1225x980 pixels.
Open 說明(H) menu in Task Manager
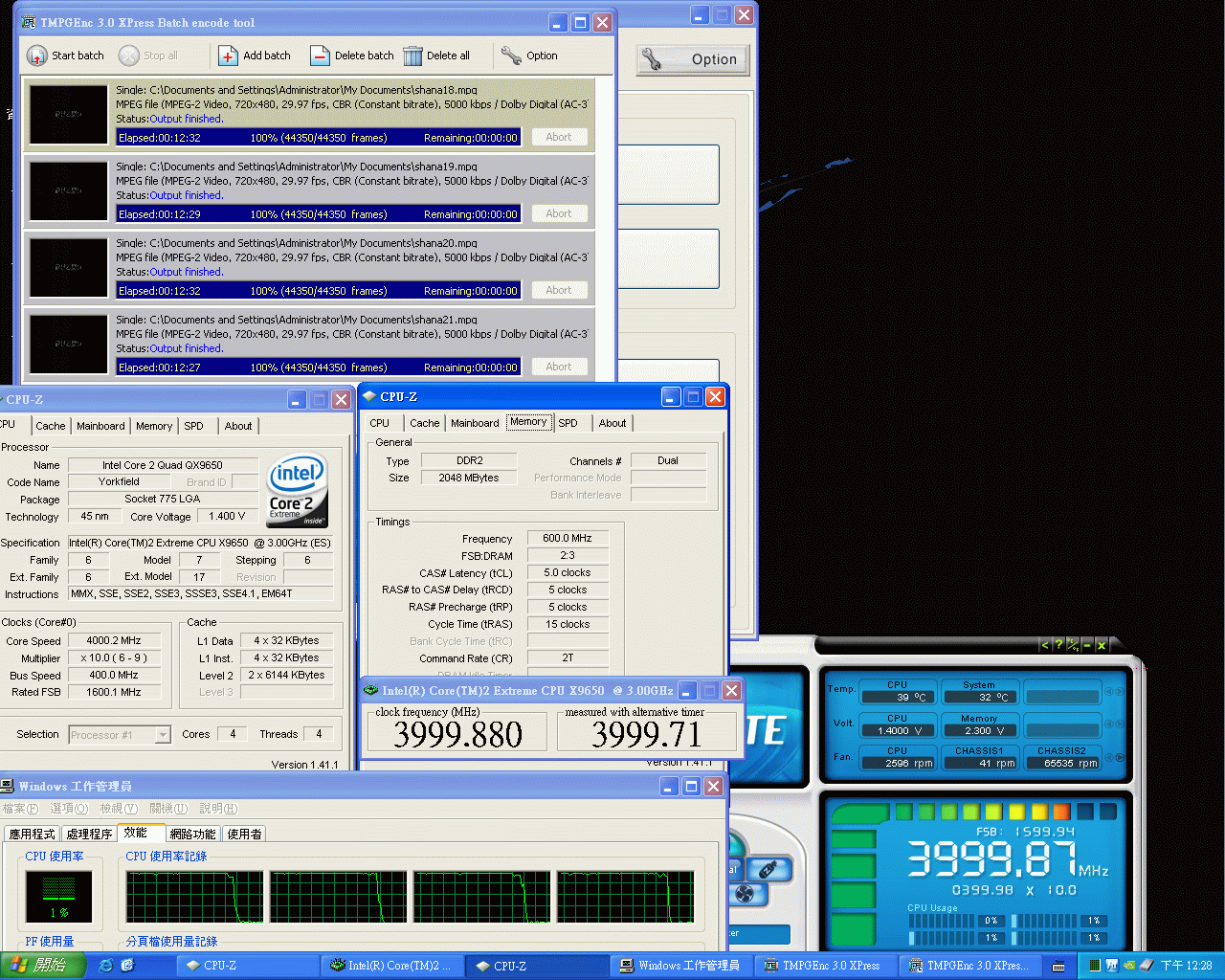click(x=218, y=809)
